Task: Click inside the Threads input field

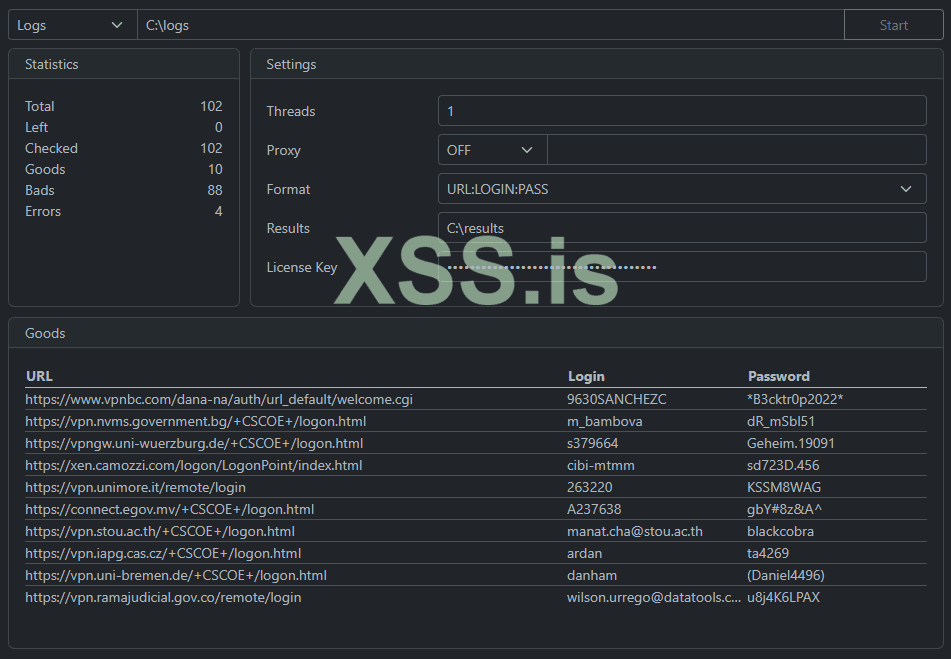Action: click(x=682, y=110)
